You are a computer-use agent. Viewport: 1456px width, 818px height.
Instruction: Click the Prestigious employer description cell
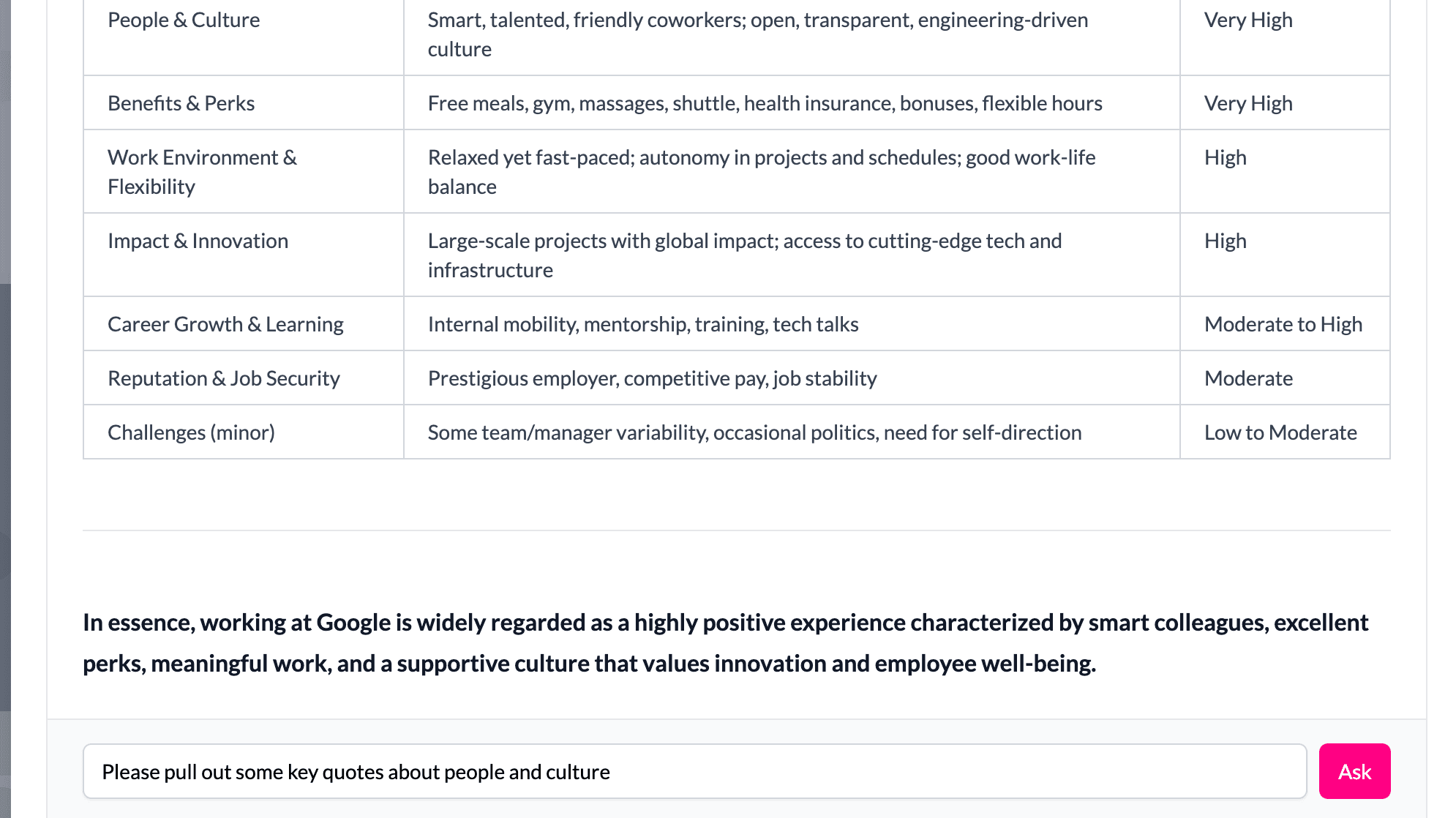pos(652,378)
